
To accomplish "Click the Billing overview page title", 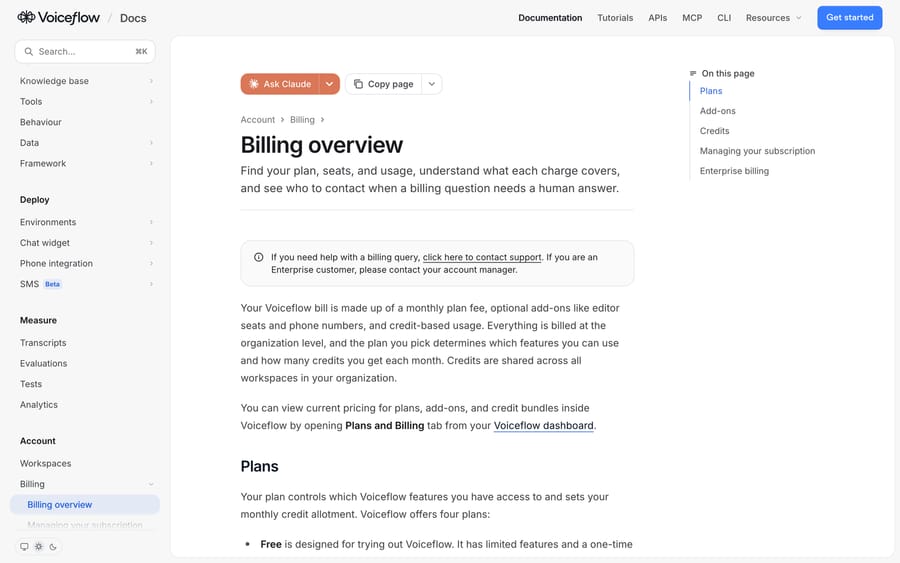I will 321,145.
